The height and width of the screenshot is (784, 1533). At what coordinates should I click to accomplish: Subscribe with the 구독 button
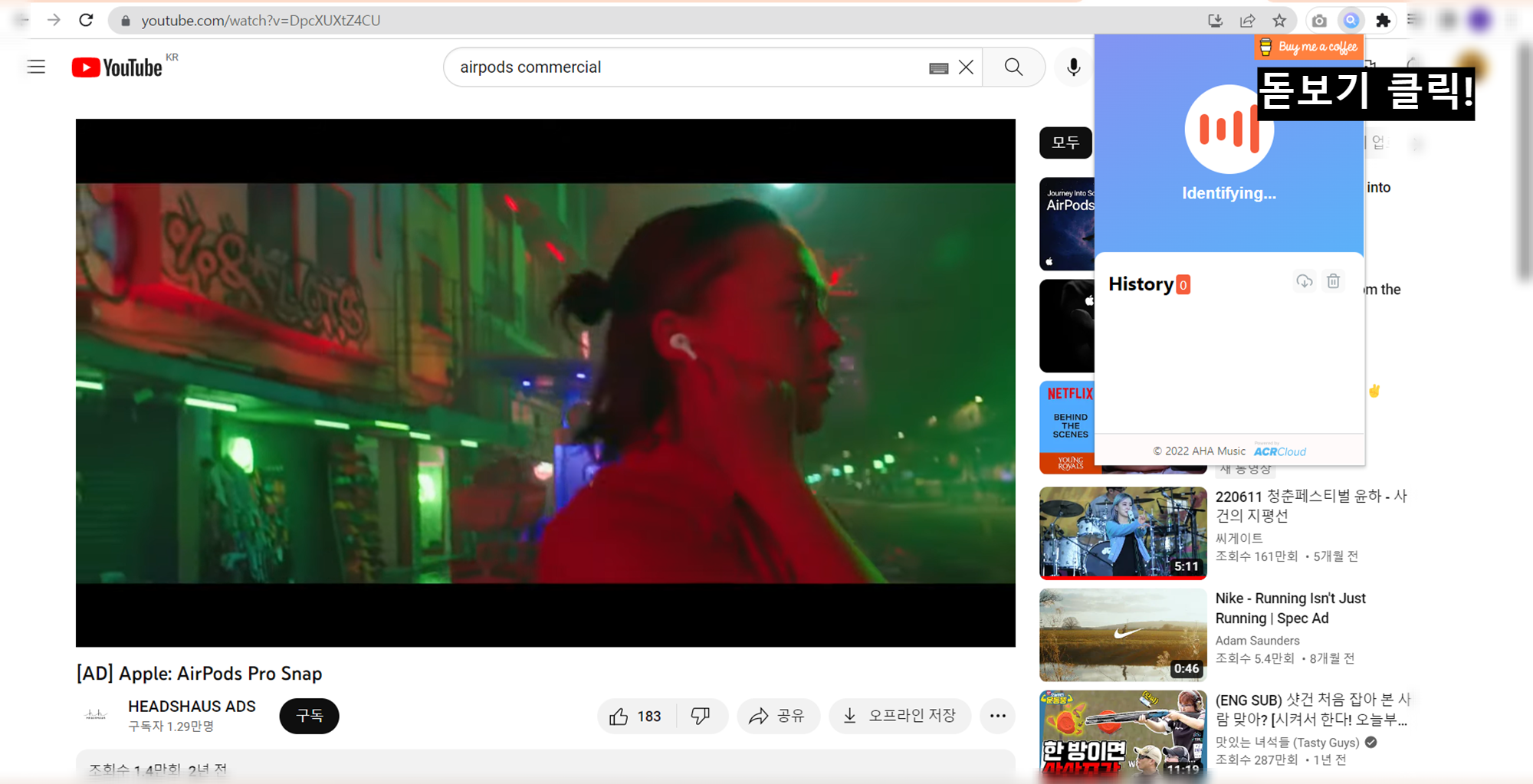(309, 716)
